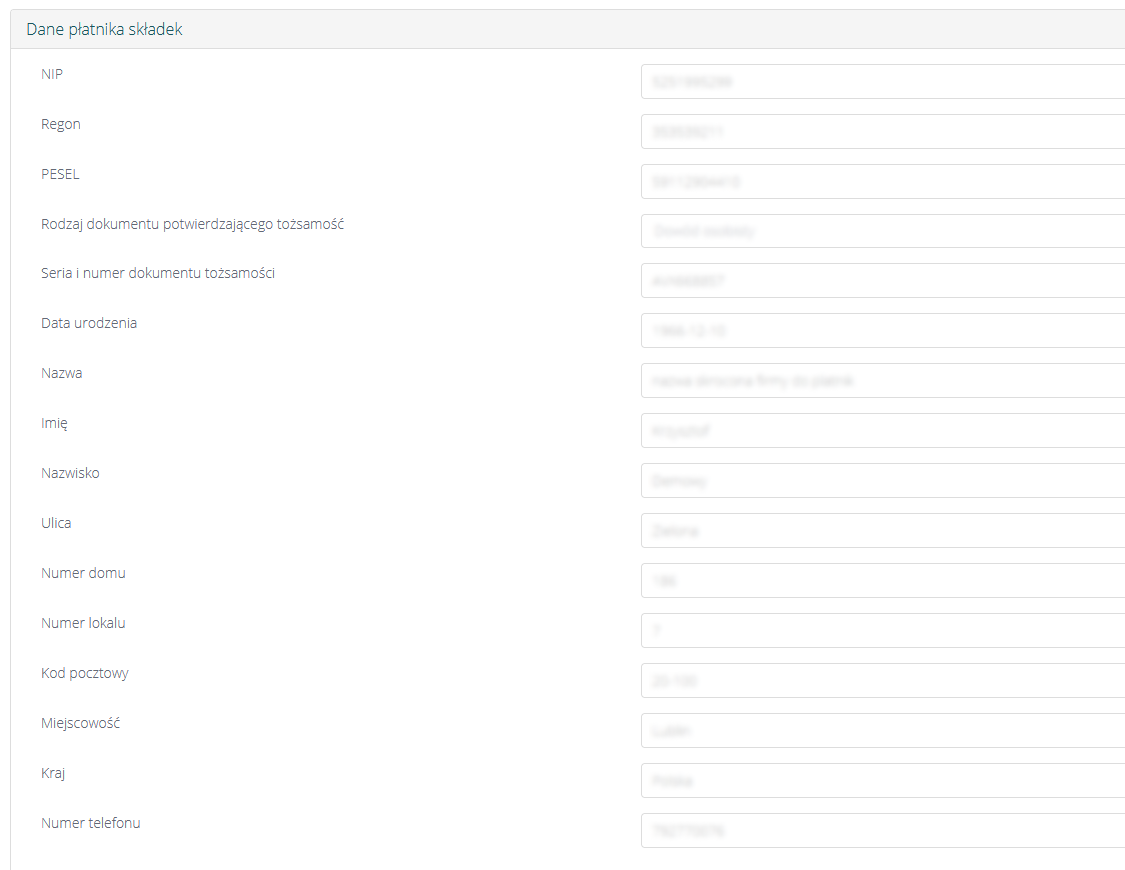Focus the Numer telefonu input field
Screen dimensions: 1125x870
click(x=882, y=831)
